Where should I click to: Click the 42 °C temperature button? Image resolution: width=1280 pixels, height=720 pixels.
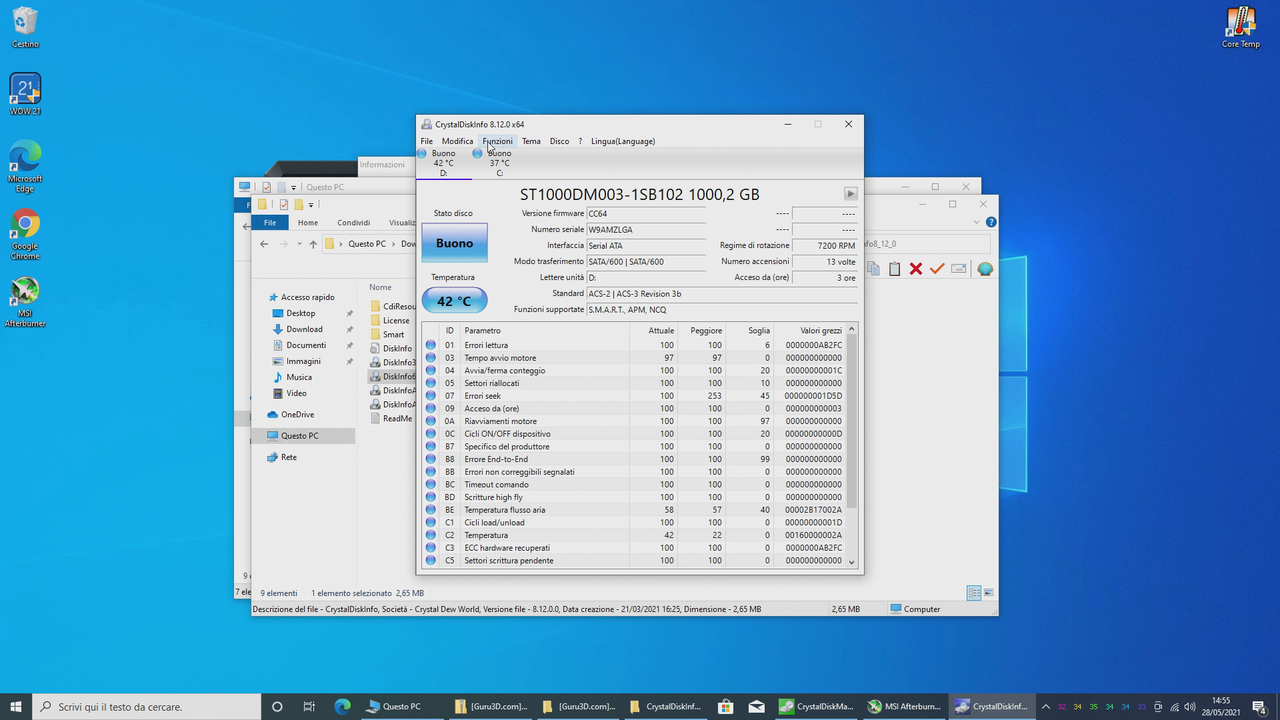coord(454,301)
